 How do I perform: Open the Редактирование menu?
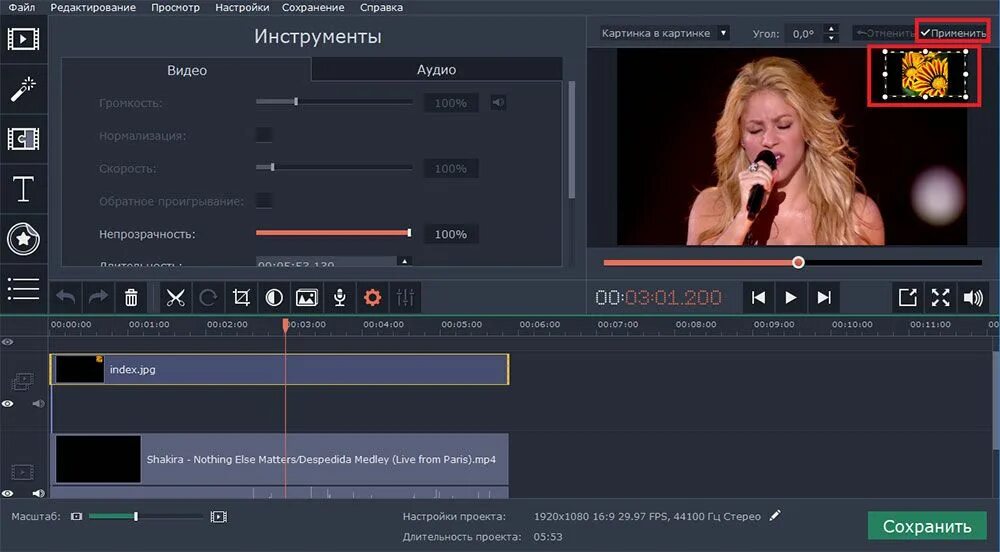point(93,8)
